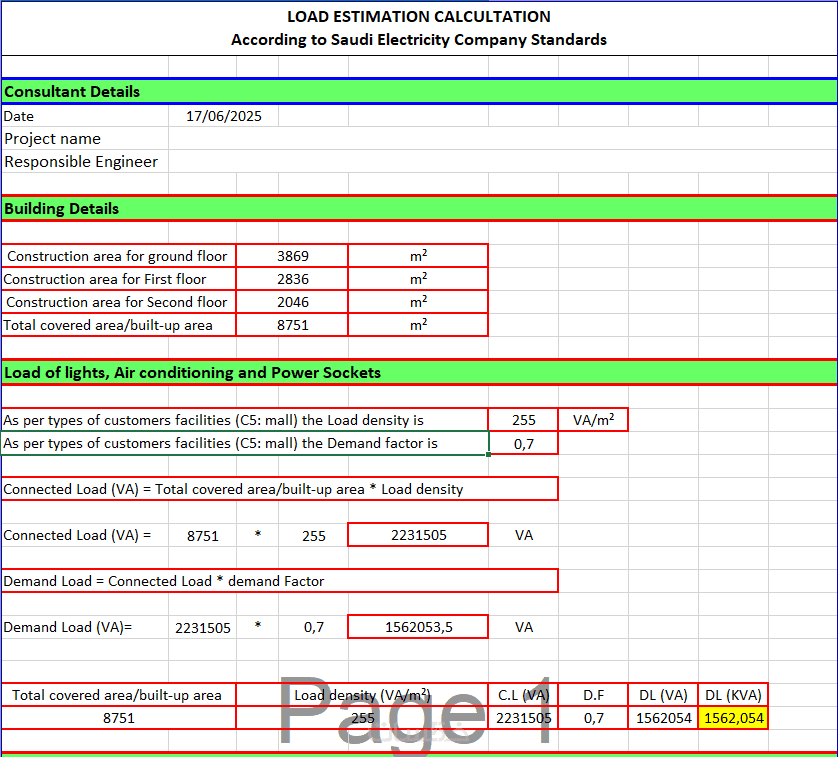Screen dimensions: 838x757
Task: Click the Connected Load formula description cell
Action: tap(280, 489)
